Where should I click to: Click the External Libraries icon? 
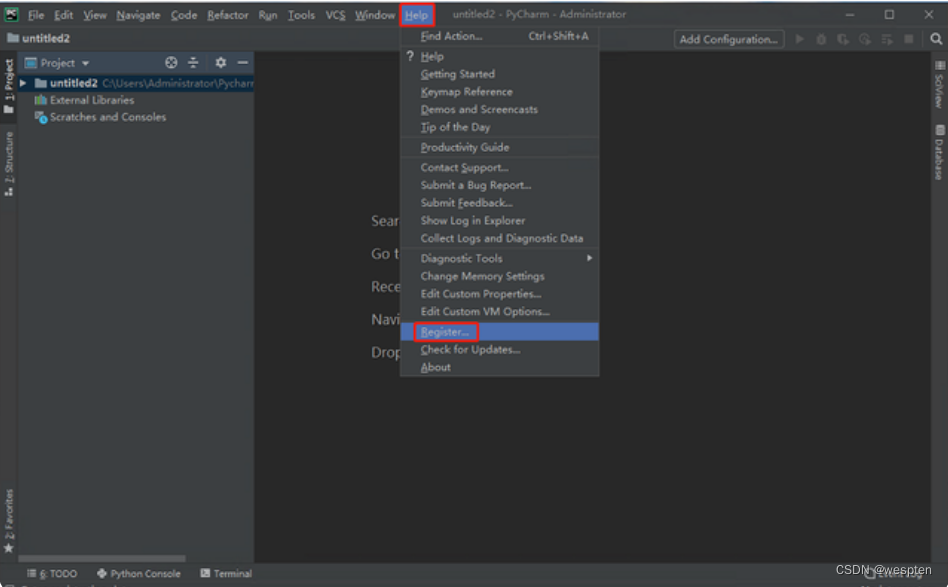click(x=41, y=100)
